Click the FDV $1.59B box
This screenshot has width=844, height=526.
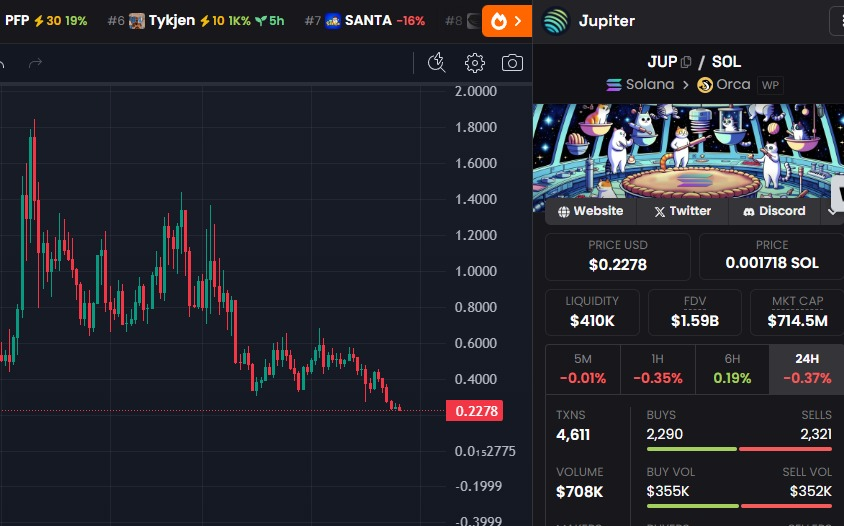coord(694,312)
